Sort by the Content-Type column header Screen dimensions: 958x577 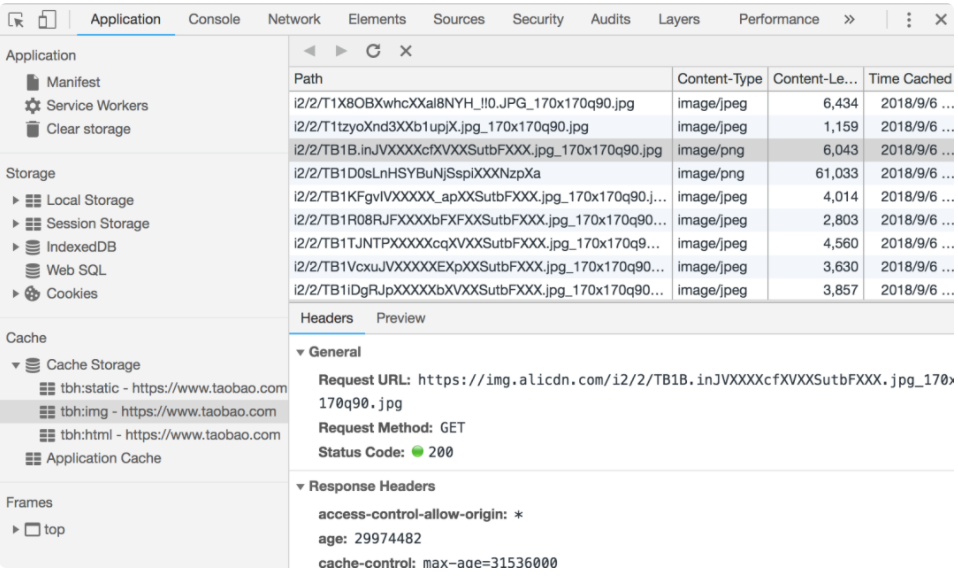[719, 79]
